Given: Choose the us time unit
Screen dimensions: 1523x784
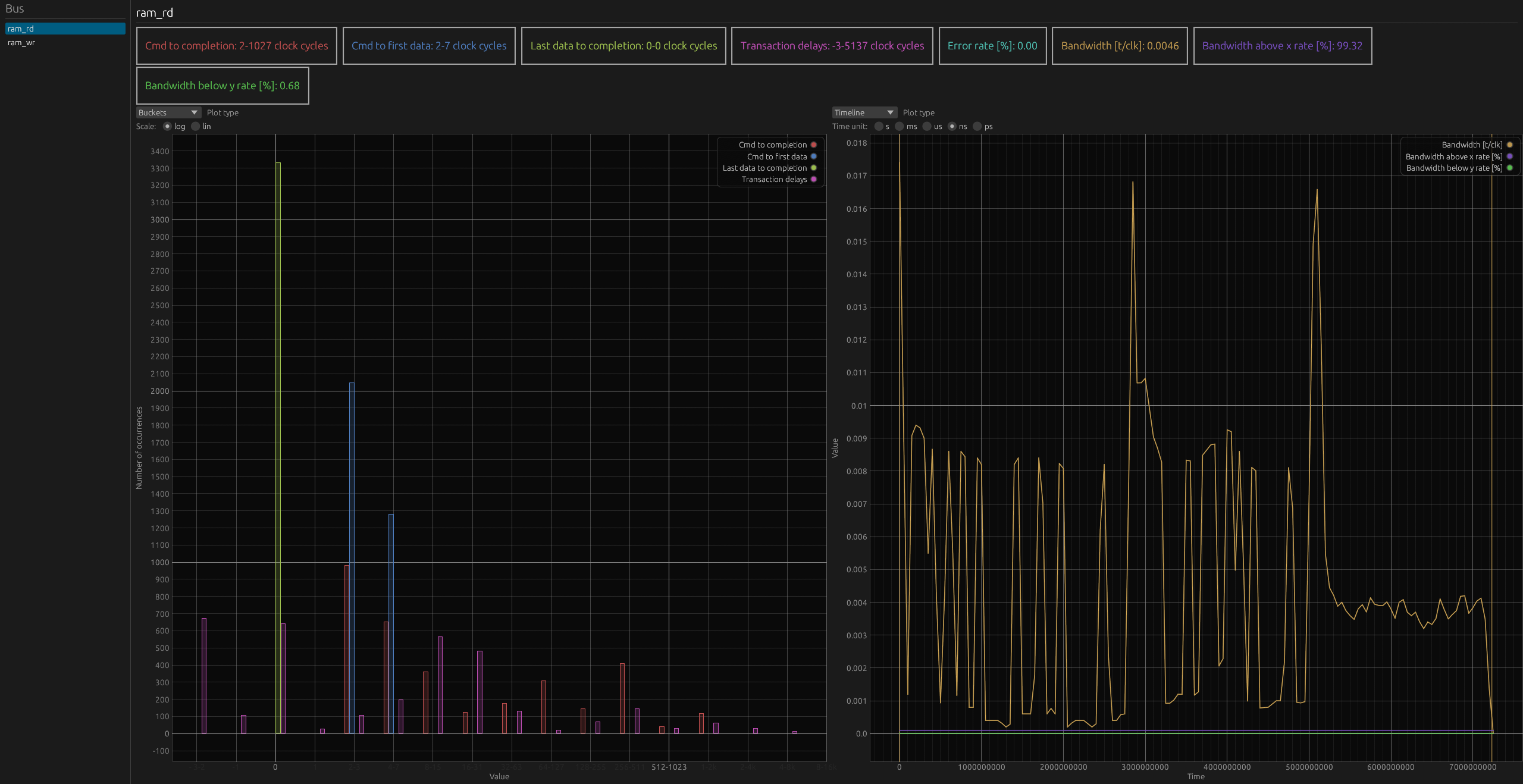Looking at the screenshot, I should [927, 126].
